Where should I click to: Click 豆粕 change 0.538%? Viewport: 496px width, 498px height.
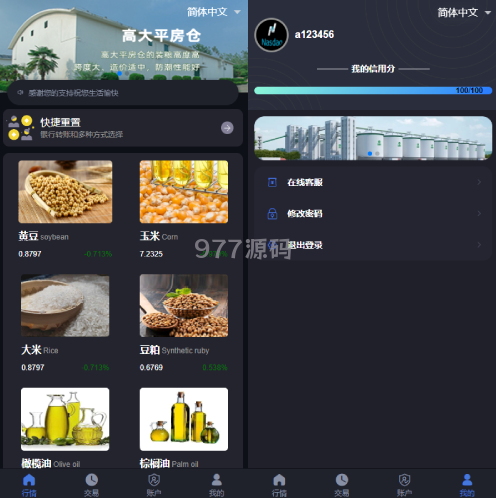215,367
